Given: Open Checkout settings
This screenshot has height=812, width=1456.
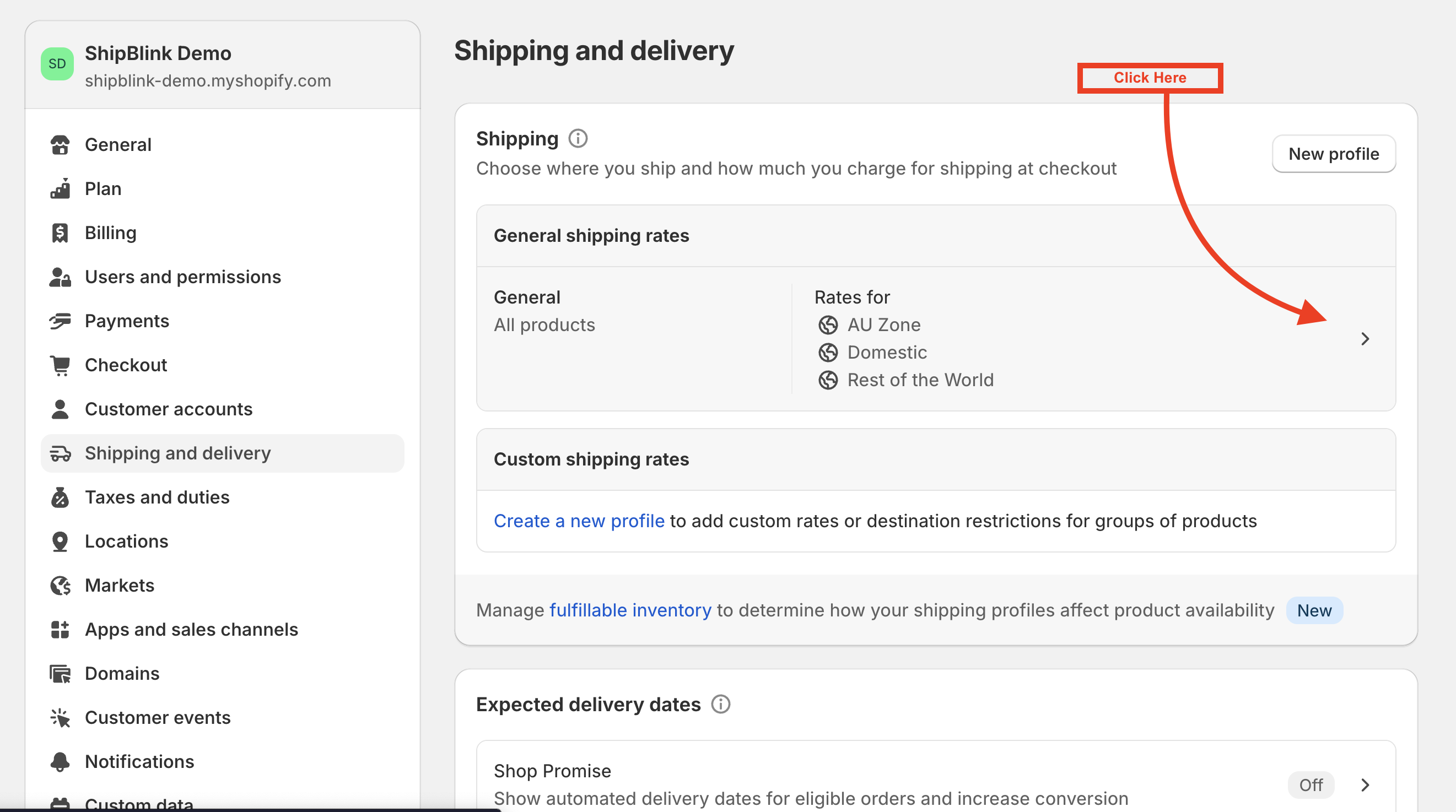Looking at the screenshot, I should click(x=222, y=365).
